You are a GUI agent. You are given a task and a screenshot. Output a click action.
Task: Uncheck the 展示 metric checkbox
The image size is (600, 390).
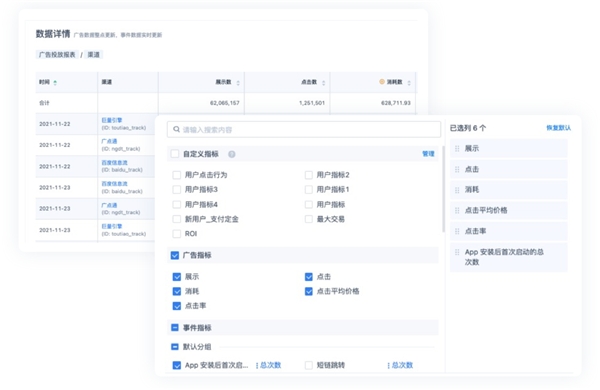click(x=177, y=277)
